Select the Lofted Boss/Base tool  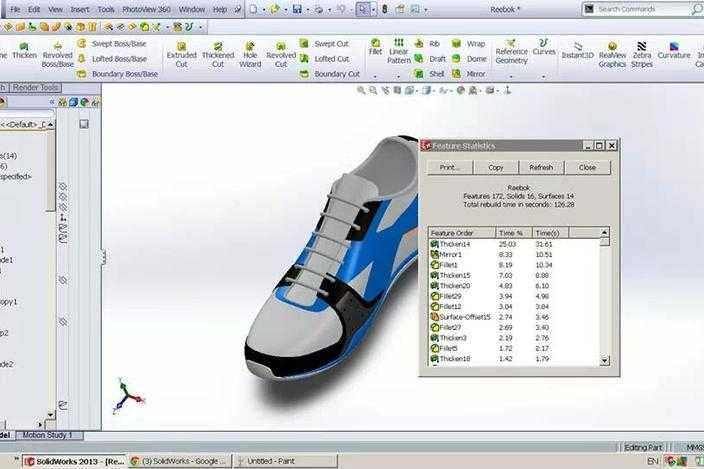tap(113, 59)
